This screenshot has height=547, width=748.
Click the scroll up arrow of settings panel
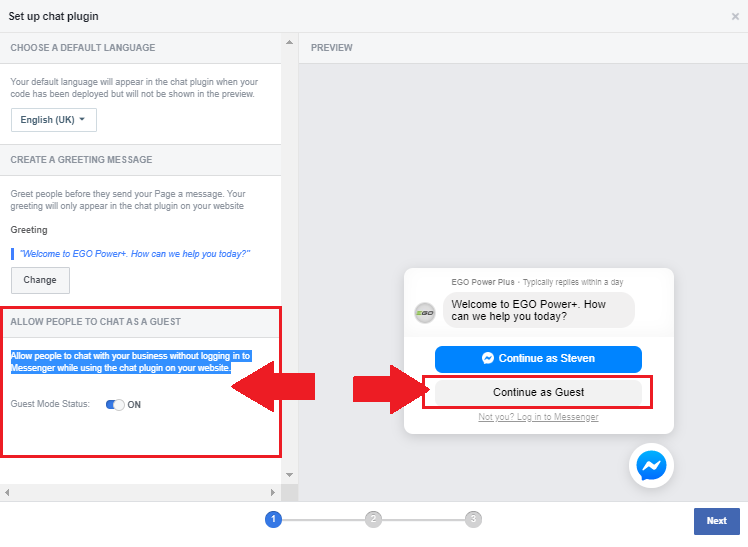pyautogui.click(x=290, y=42)
